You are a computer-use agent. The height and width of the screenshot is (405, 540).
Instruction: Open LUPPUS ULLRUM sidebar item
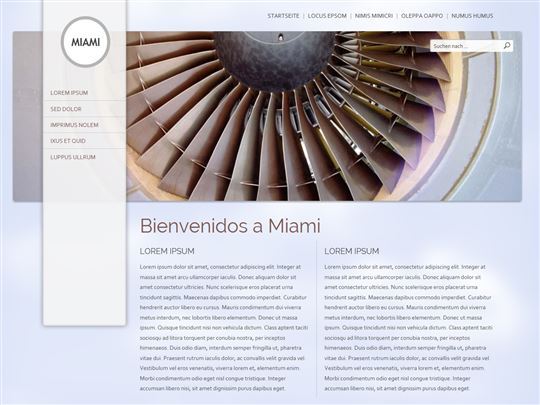(x=73, y=157)
